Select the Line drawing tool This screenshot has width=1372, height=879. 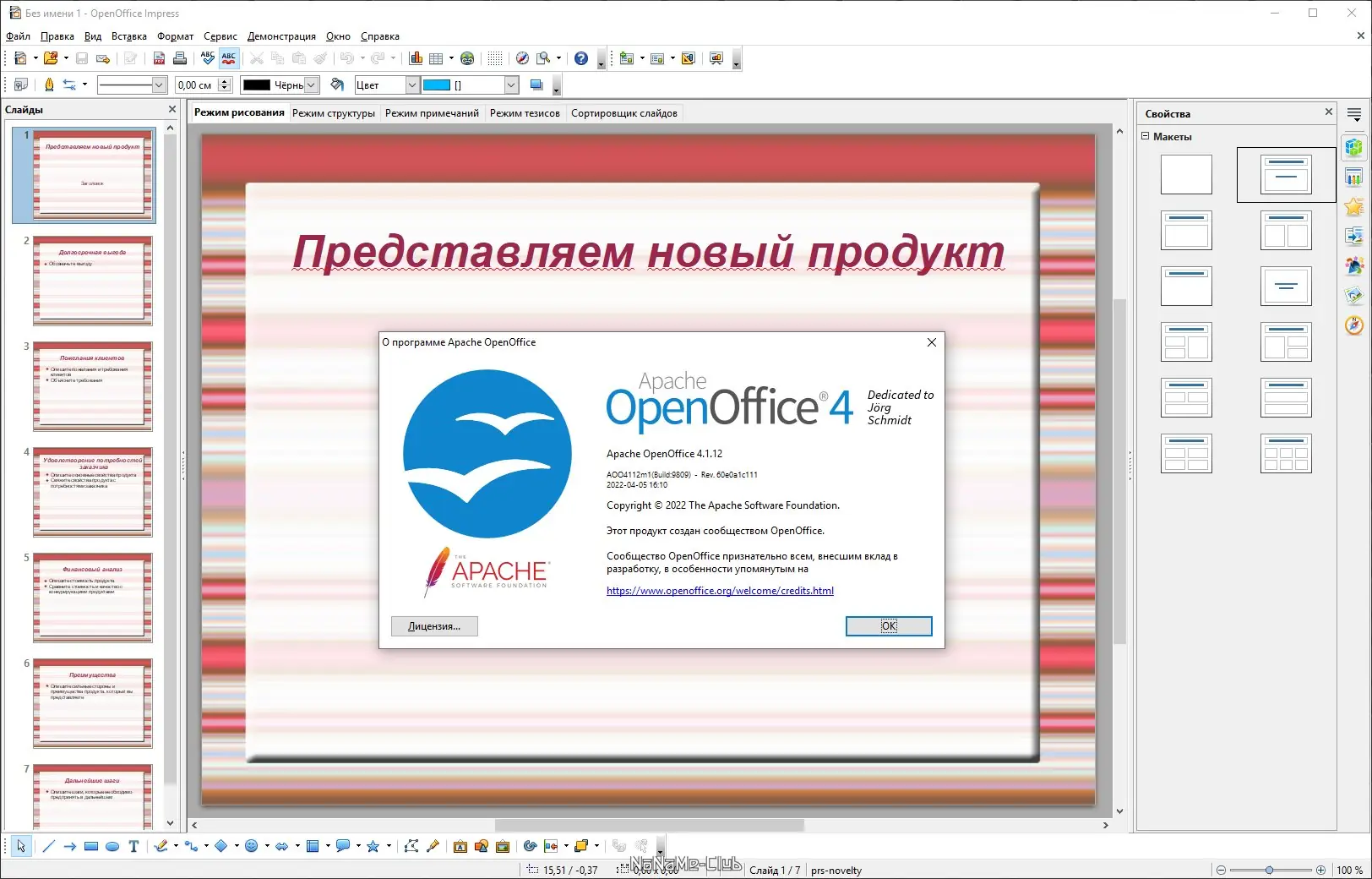tap(49, 846)
